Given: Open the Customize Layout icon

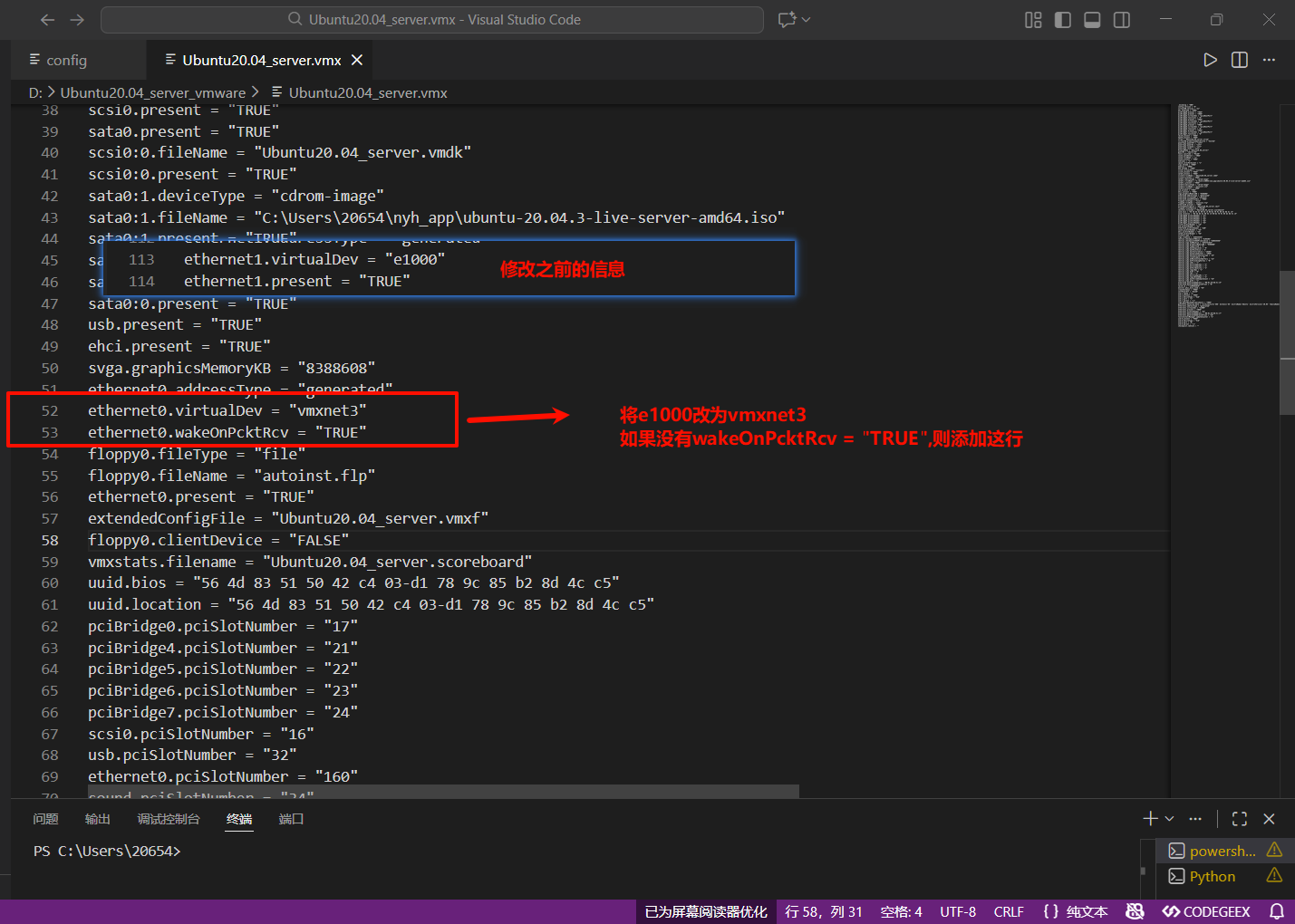Looking at the screenshot, I should [x=1033, y=19].
